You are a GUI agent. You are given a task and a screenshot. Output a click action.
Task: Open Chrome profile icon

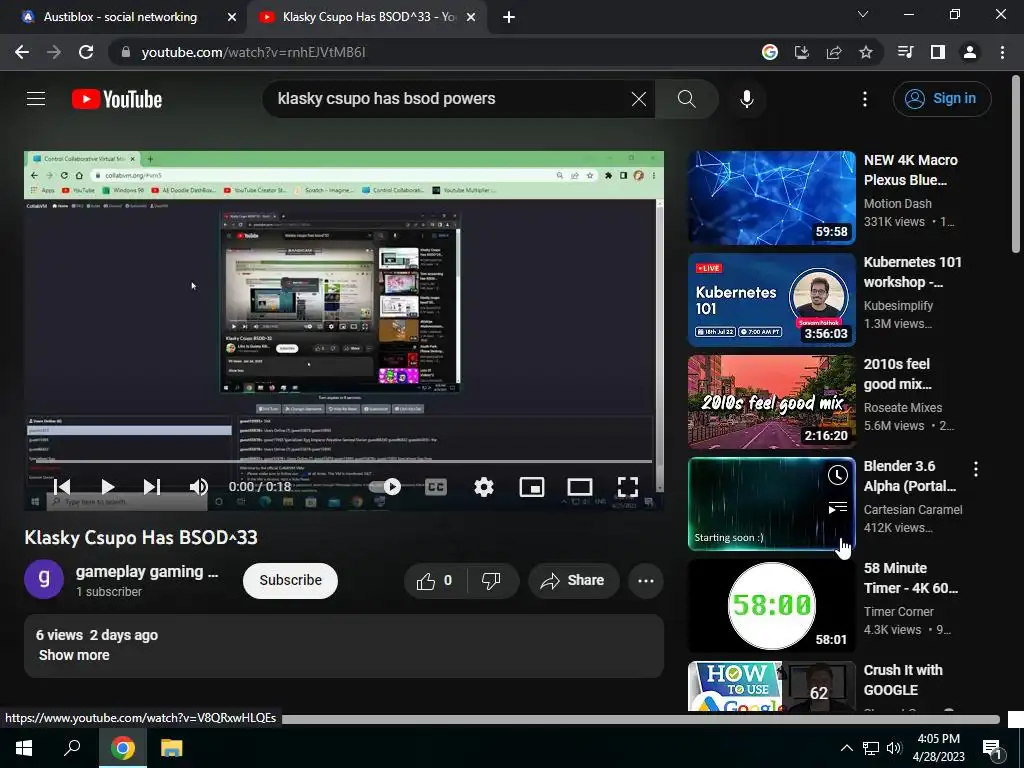point(970,52)
